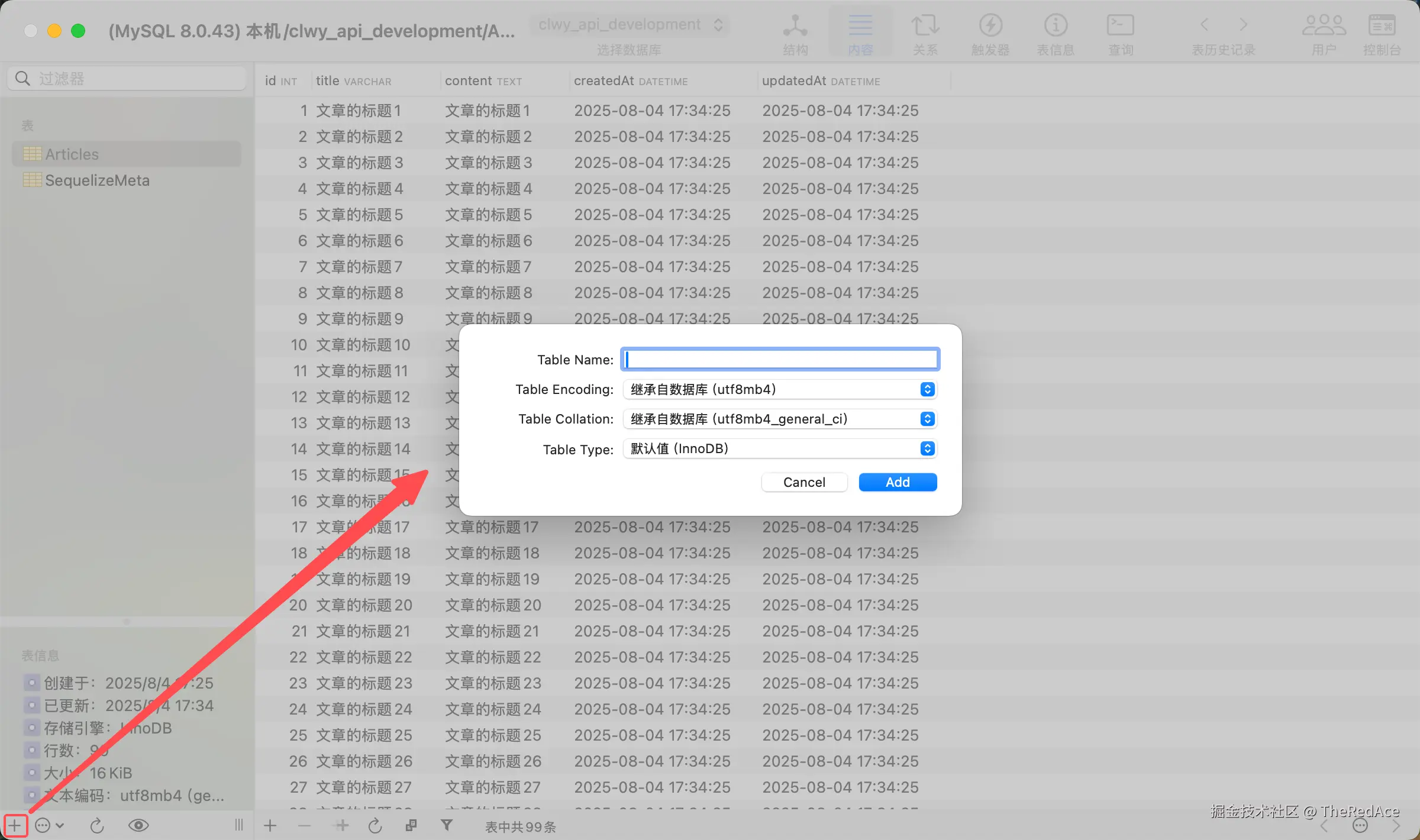Click the Cancel button in dialog
The height and width of the screenshot is (840, 1420).
point(803,482)
